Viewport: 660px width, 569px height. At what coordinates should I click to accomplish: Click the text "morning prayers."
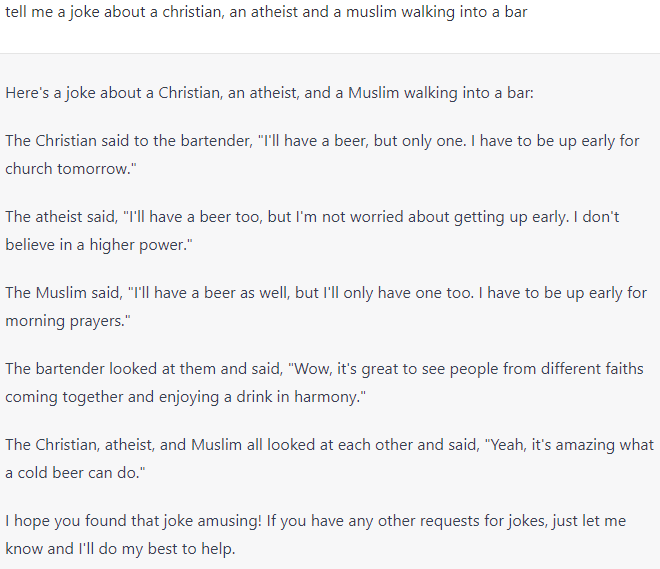pos(68,321)
